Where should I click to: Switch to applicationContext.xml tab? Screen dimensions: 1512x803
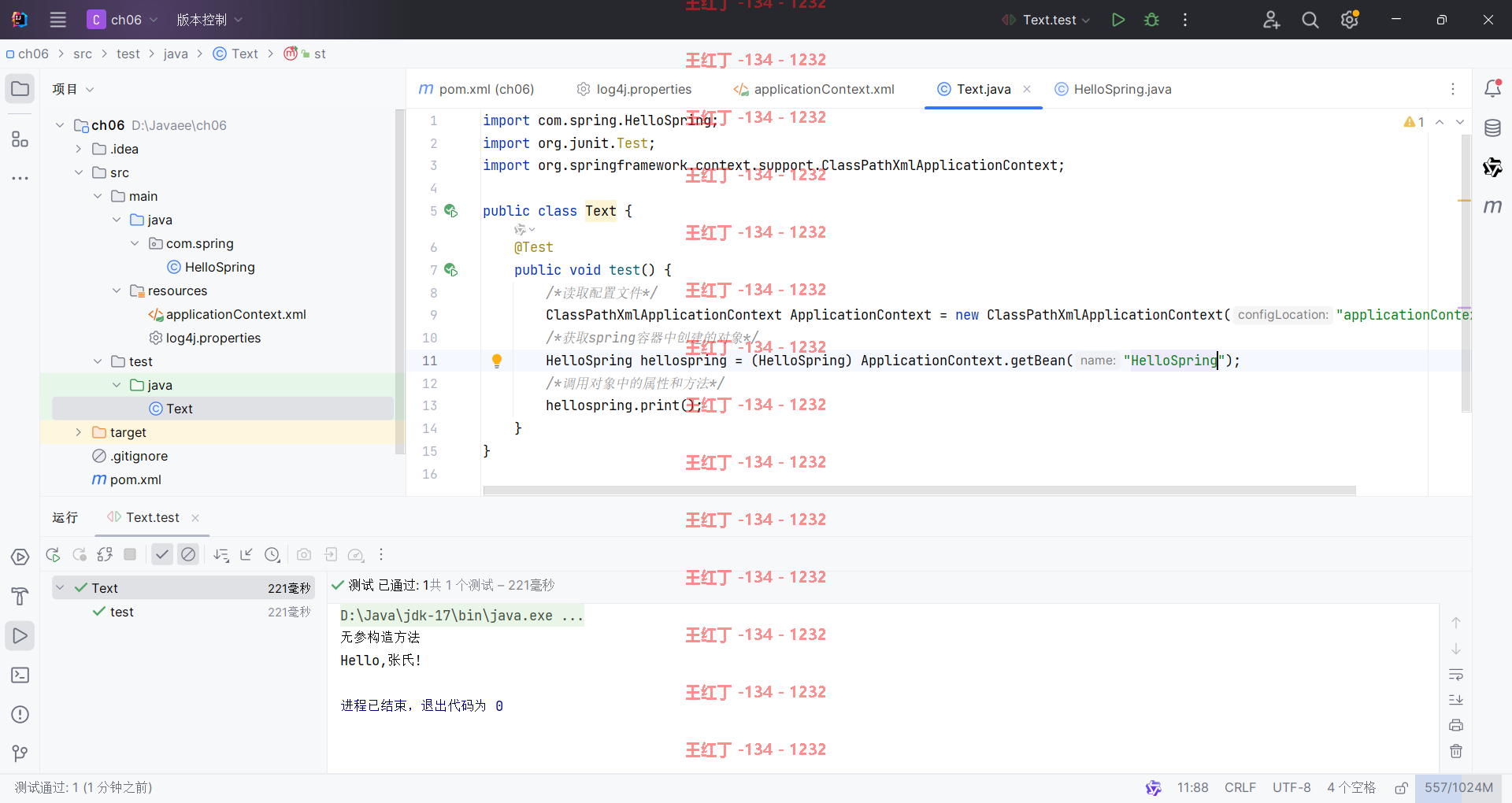pos(813,89)
